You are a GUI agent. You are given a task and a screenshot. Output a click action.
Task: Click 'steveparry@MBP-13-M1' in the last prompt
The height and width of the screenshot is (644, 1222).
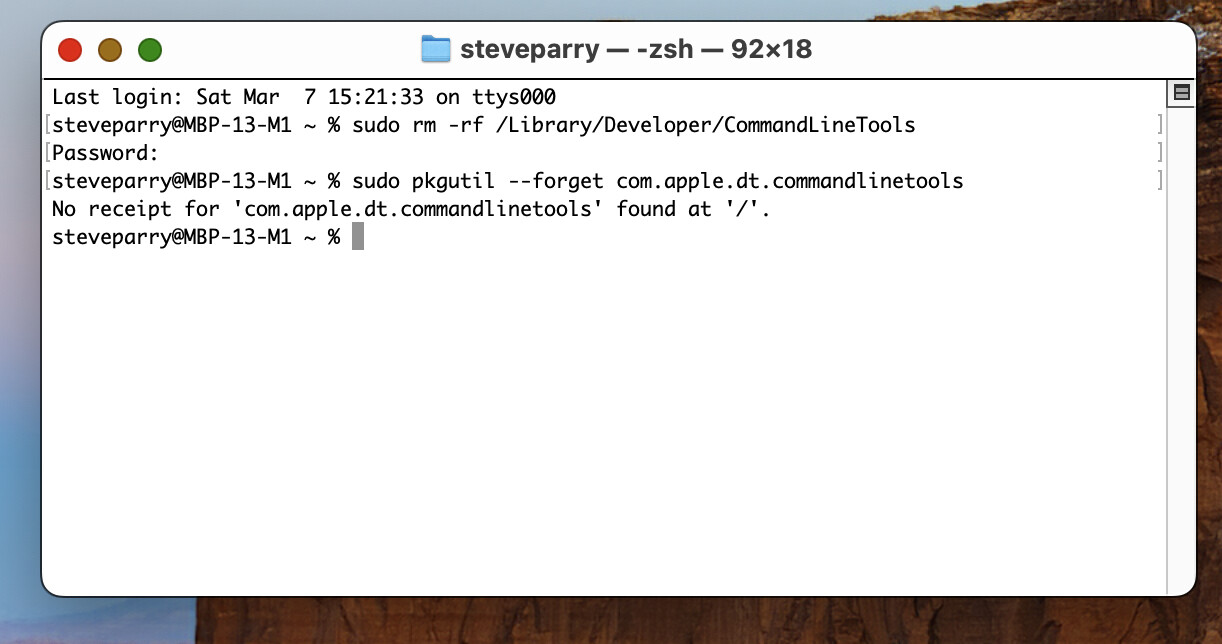170,237
